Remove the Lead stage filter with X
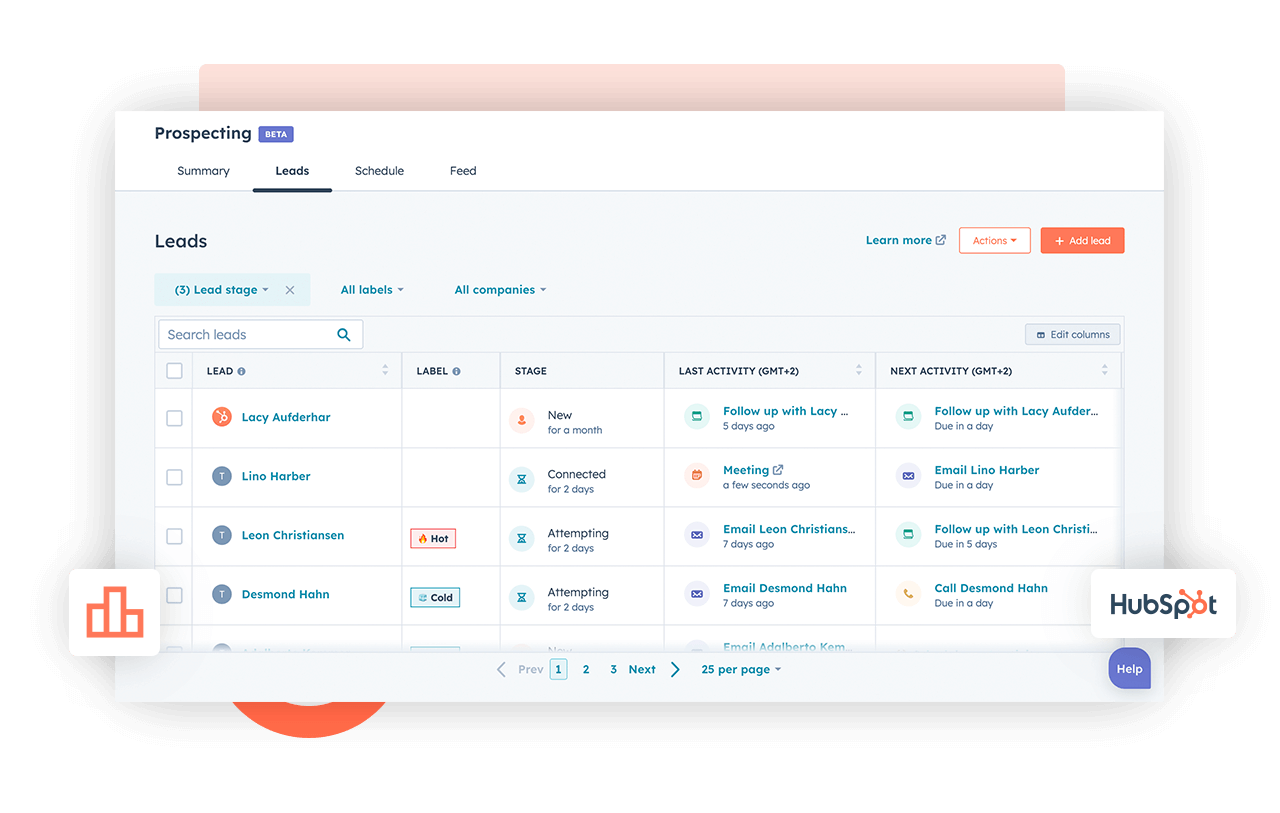Screen dimensions: 1280x813 [290, 290]
